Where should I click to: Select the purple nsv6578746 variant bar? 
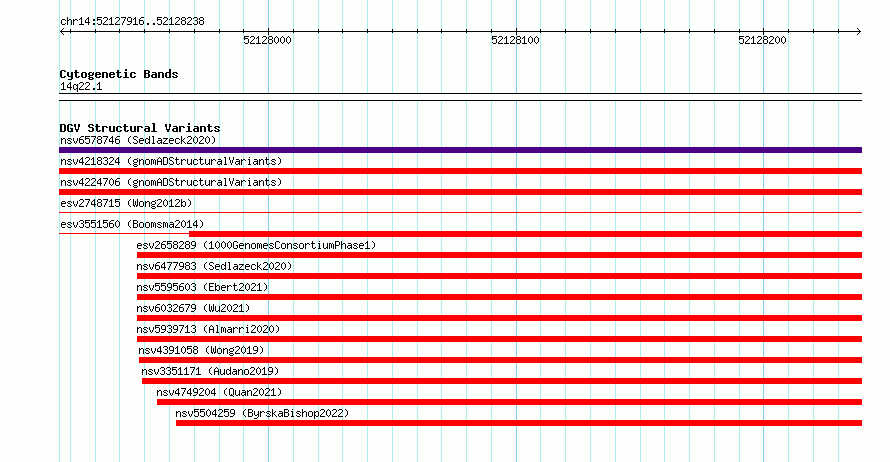point(460,150)
